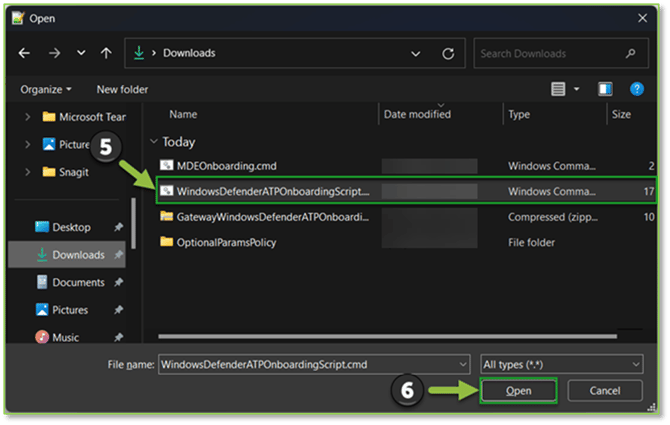Refresh the Downloads folder view

pyautogui.click(x=448, y=54)
